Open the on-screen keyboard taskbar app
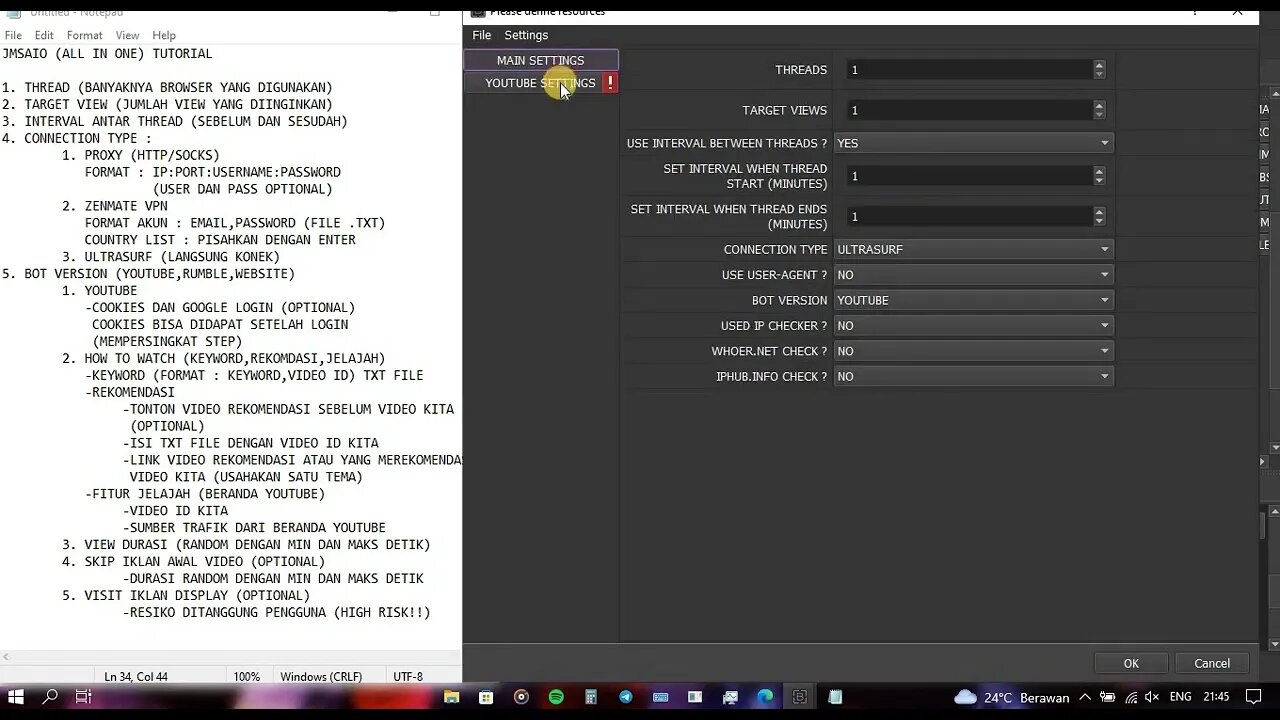The image size is (1280, 720). point(661,697)
